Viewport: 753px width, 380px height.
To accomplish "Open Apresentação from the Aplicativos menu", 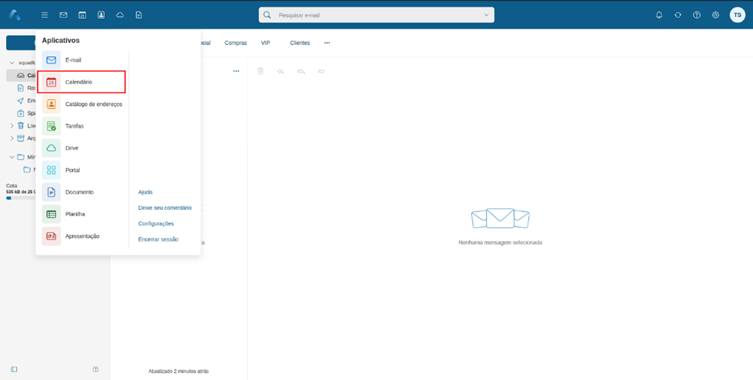I will [x=82, y=236].
